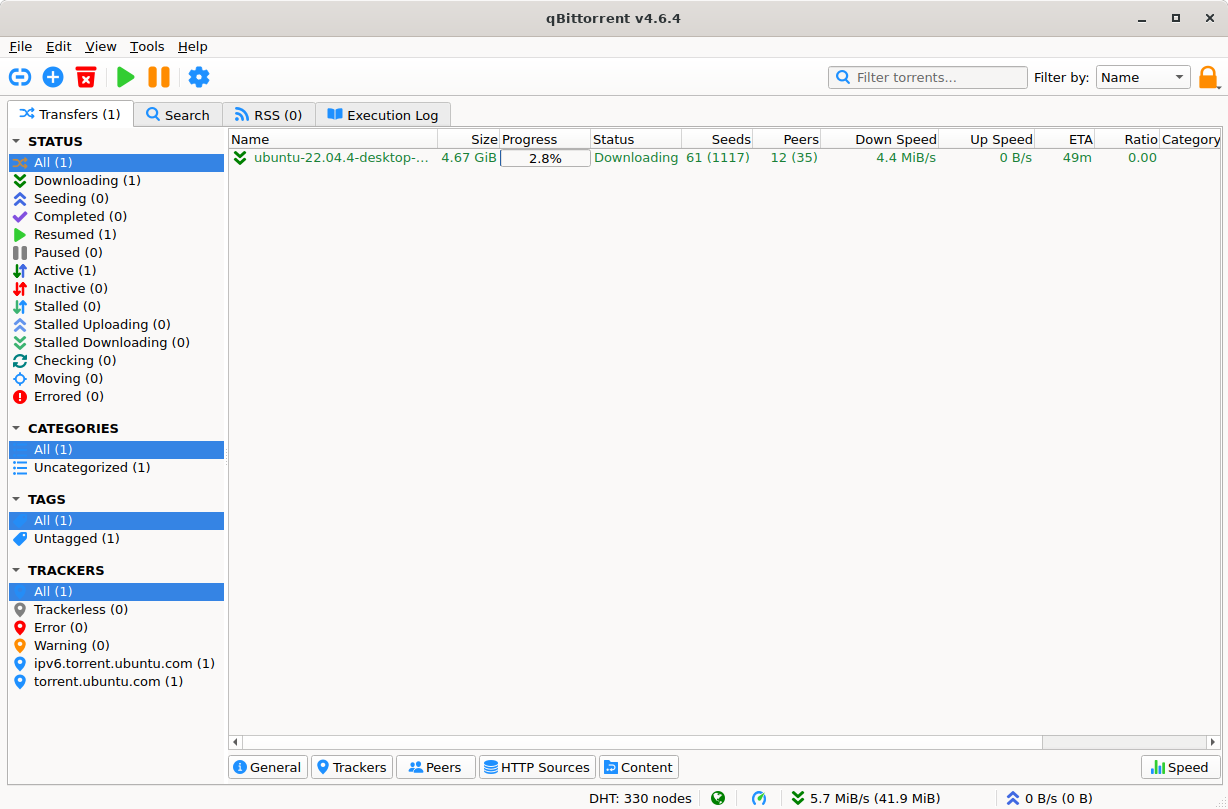This screenshot has width=1228, height=809.
Task: Click the globe icon in the status bar
Action: pos(717,798)
